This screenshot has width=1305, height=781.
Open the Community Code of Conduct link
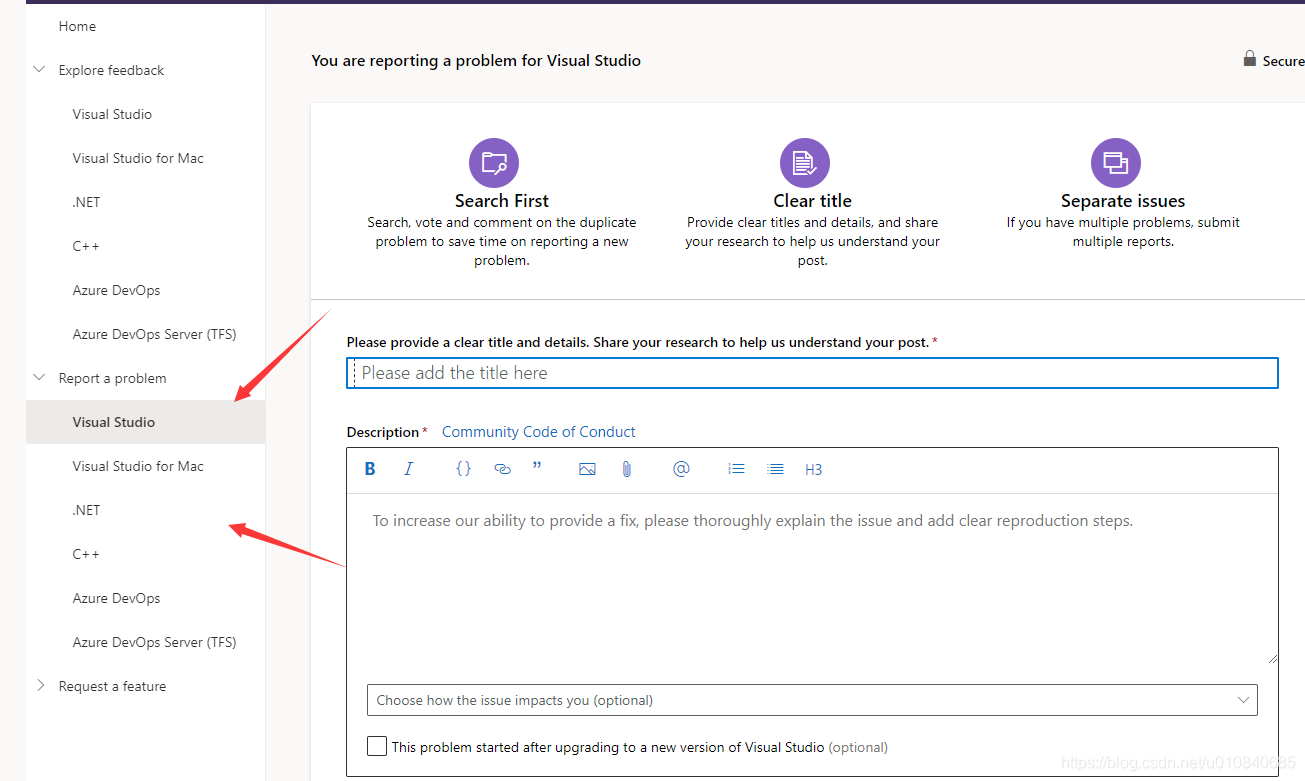pos(539,432)
